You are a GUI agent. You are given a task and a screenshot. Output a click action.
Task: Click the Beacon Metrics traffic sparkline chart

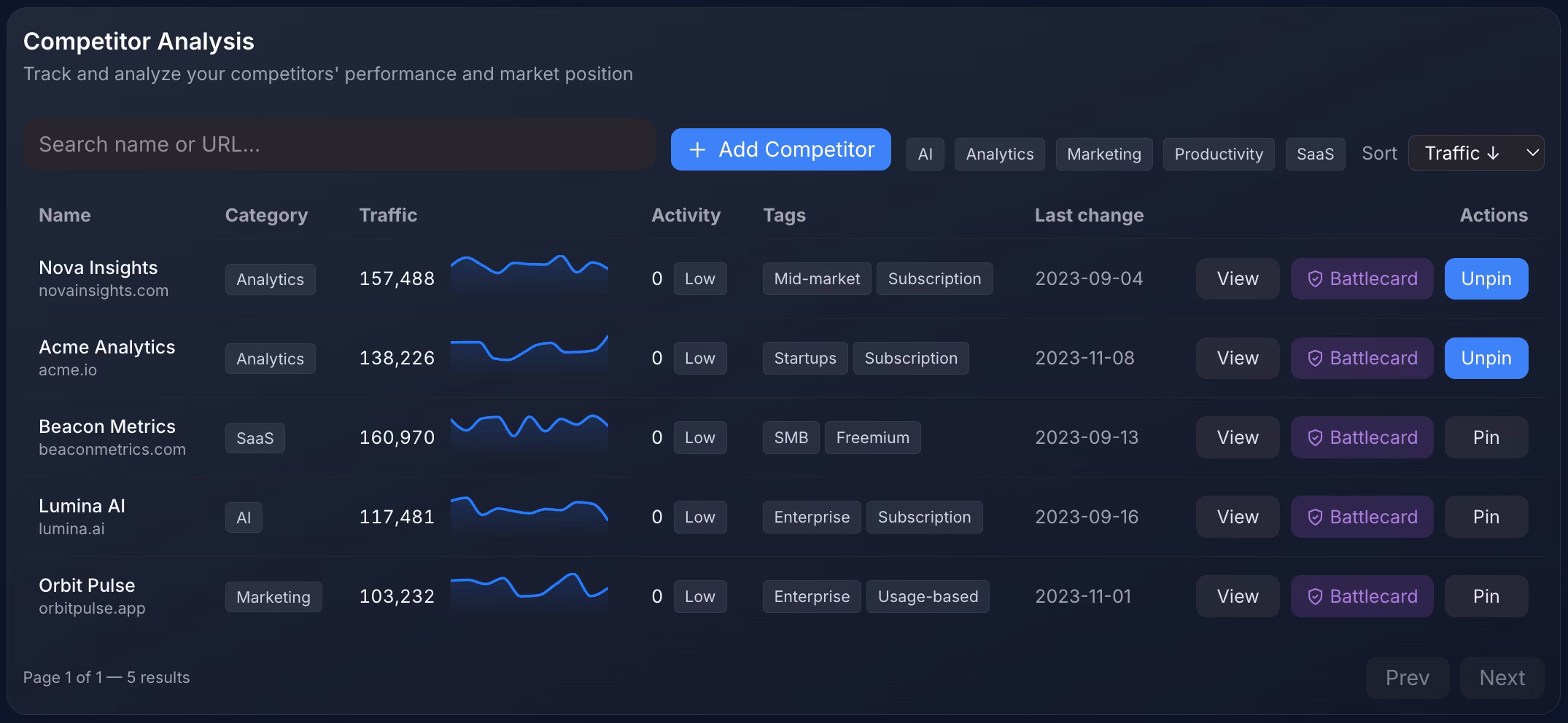[x=529, y=434]
